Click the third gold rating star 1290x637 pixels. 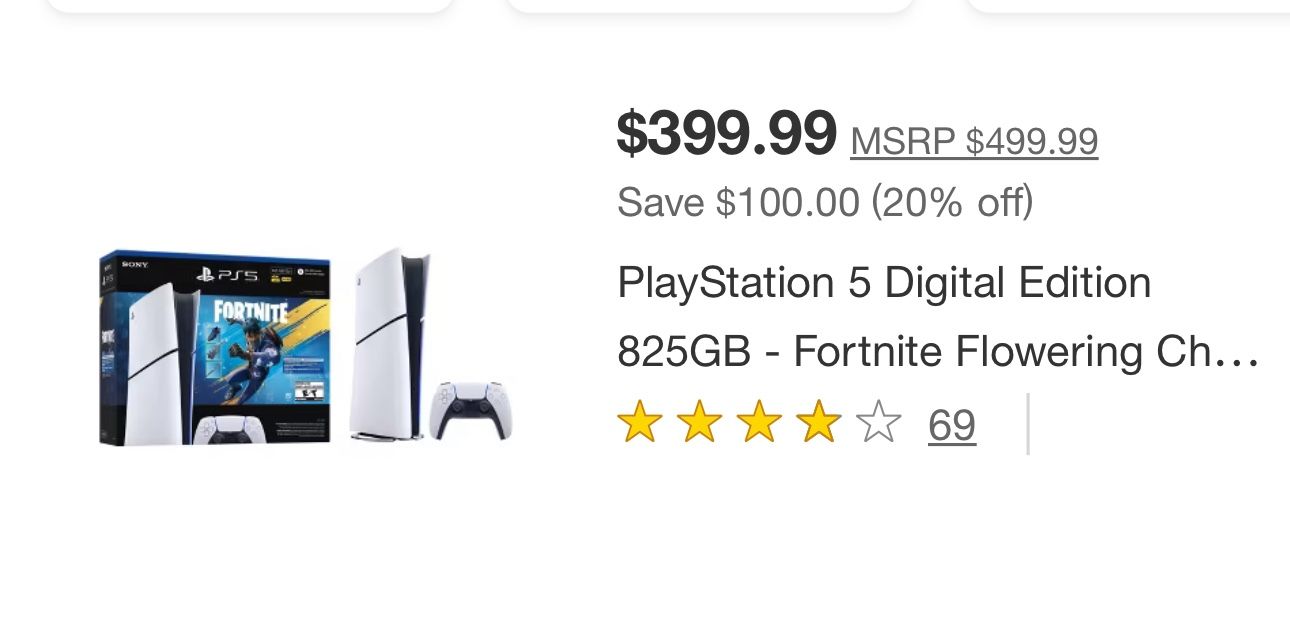pos(761,424)
